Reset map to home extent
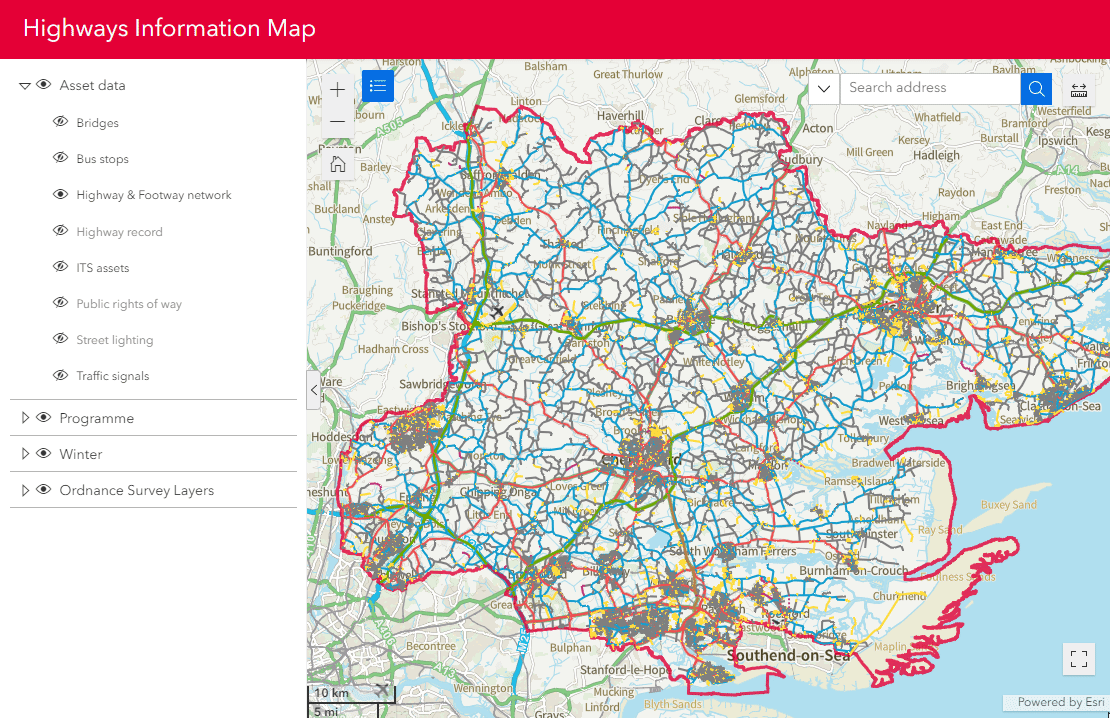The width and height of the screenshot is (1110, 718). click(x=337, y=165)
